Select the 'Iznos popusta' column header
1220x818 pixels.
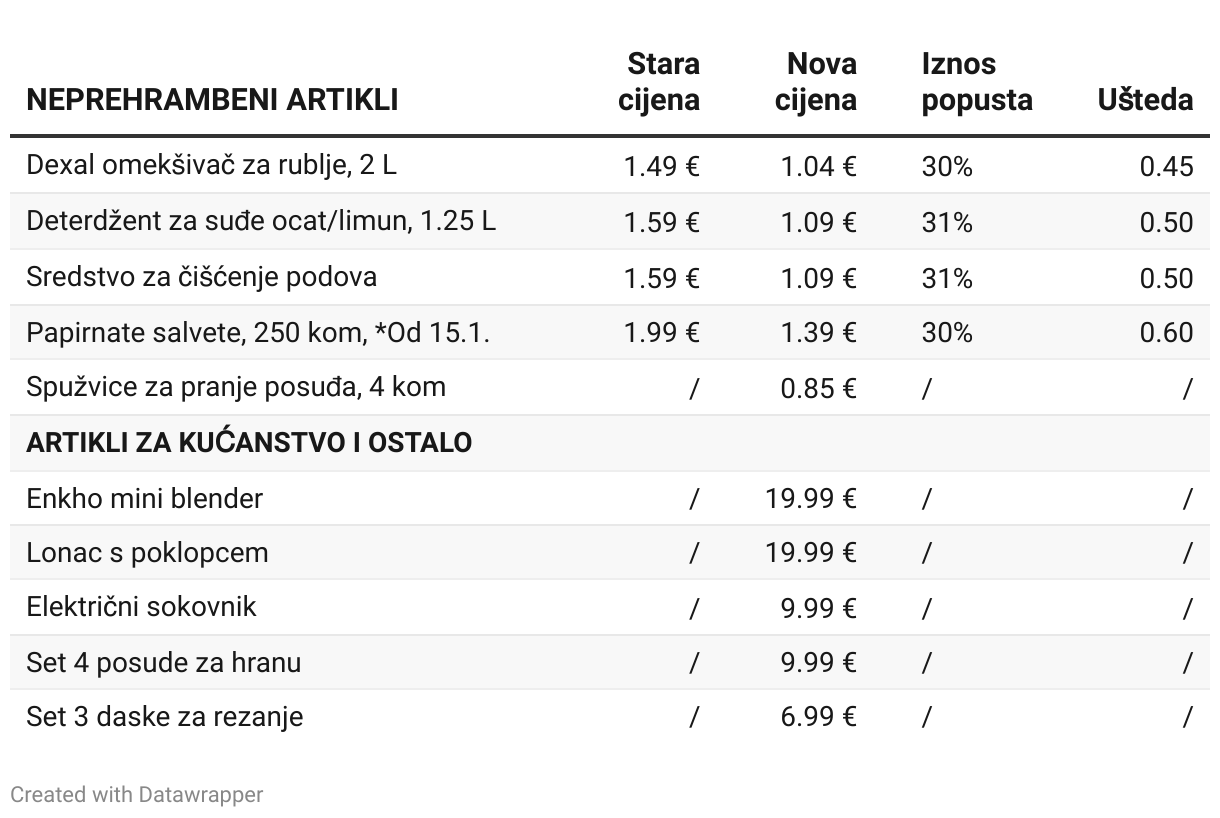click(976, 82)
